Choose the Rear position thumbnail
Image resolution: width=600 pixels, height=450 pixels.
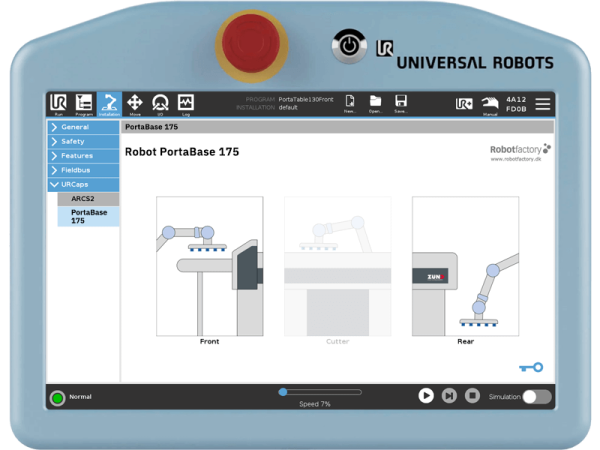pos(465,266)
